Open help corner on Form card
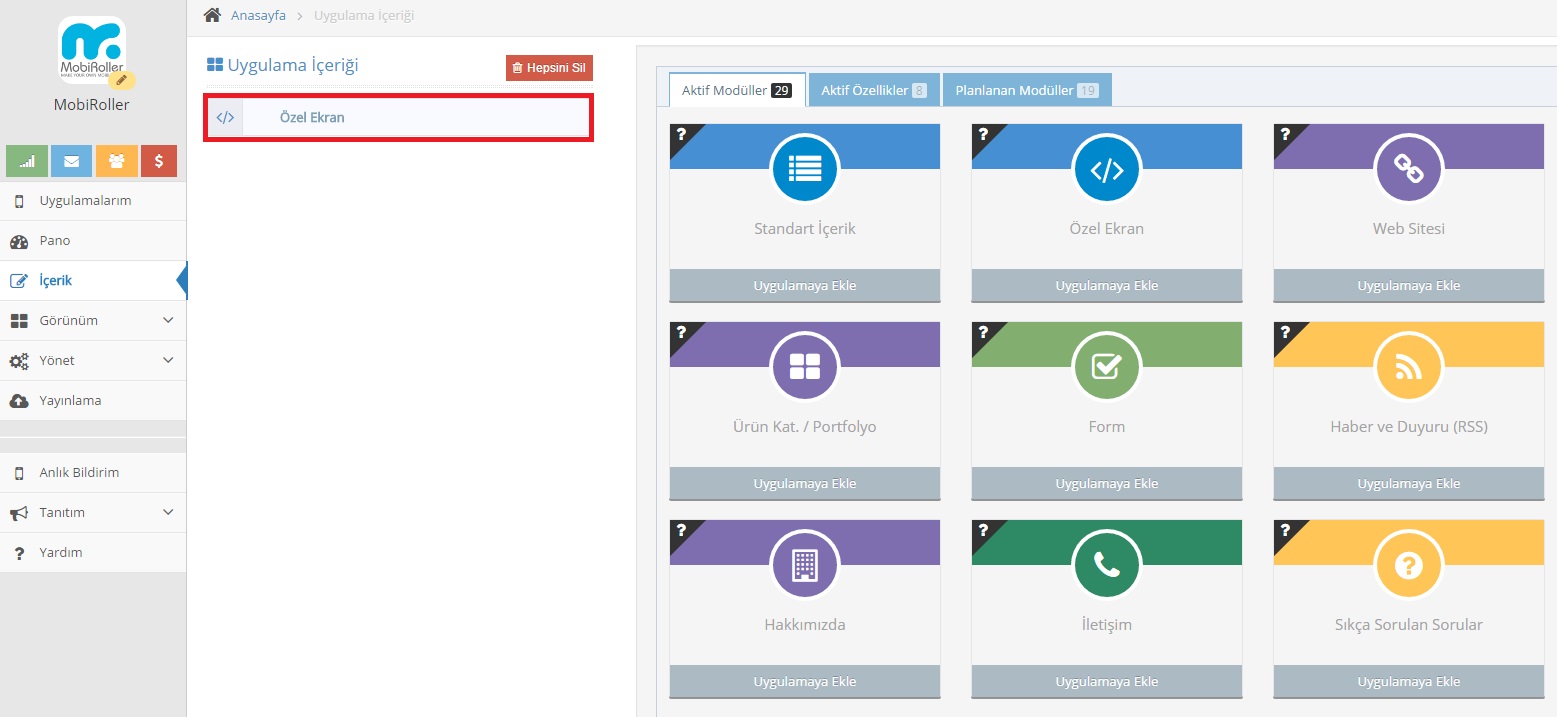The width and height of the screenshot is (1557, 717). point(983,332)
